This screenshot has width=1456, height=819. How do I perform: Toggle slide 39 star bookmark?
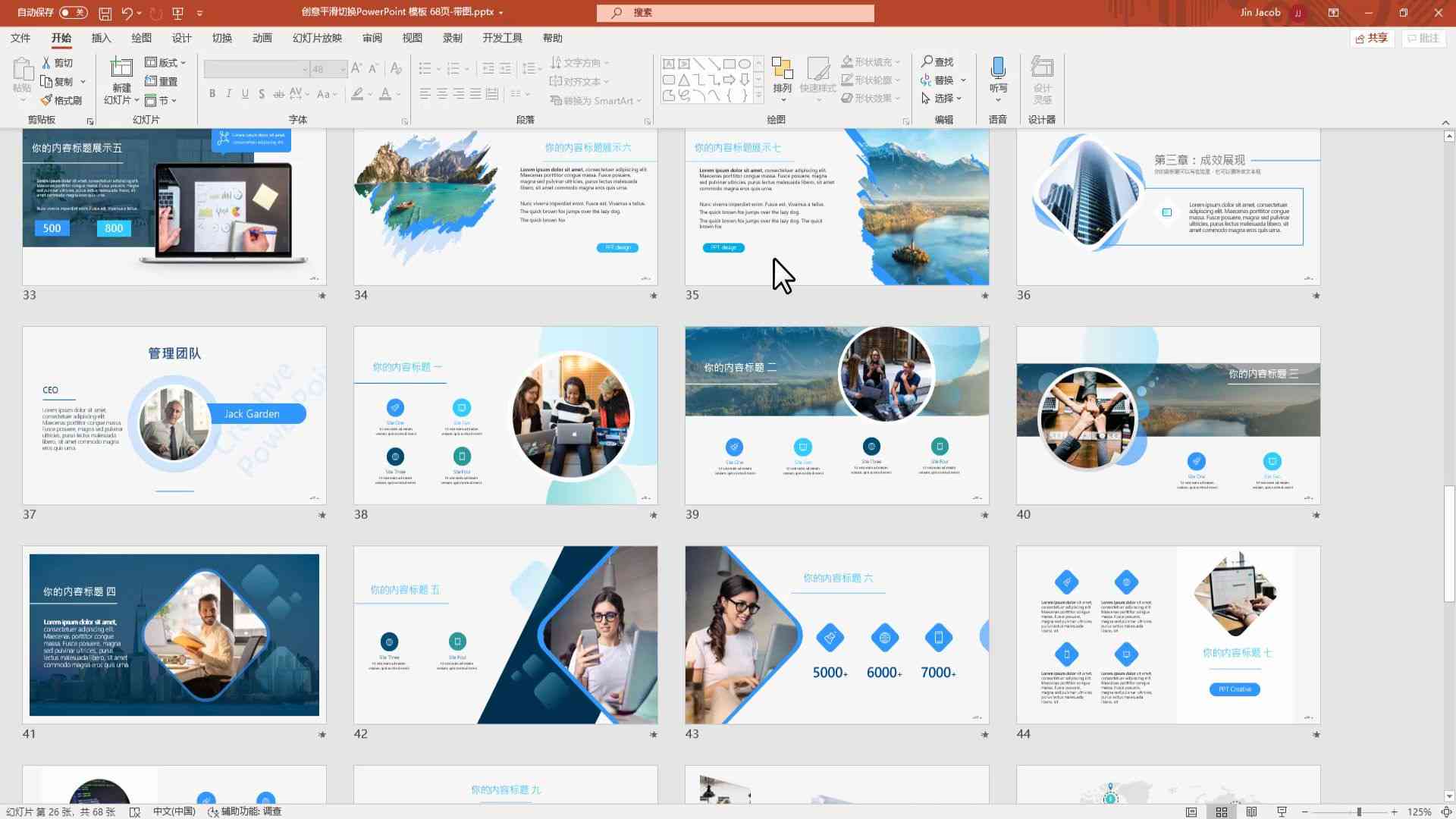(x=984, y=515)
